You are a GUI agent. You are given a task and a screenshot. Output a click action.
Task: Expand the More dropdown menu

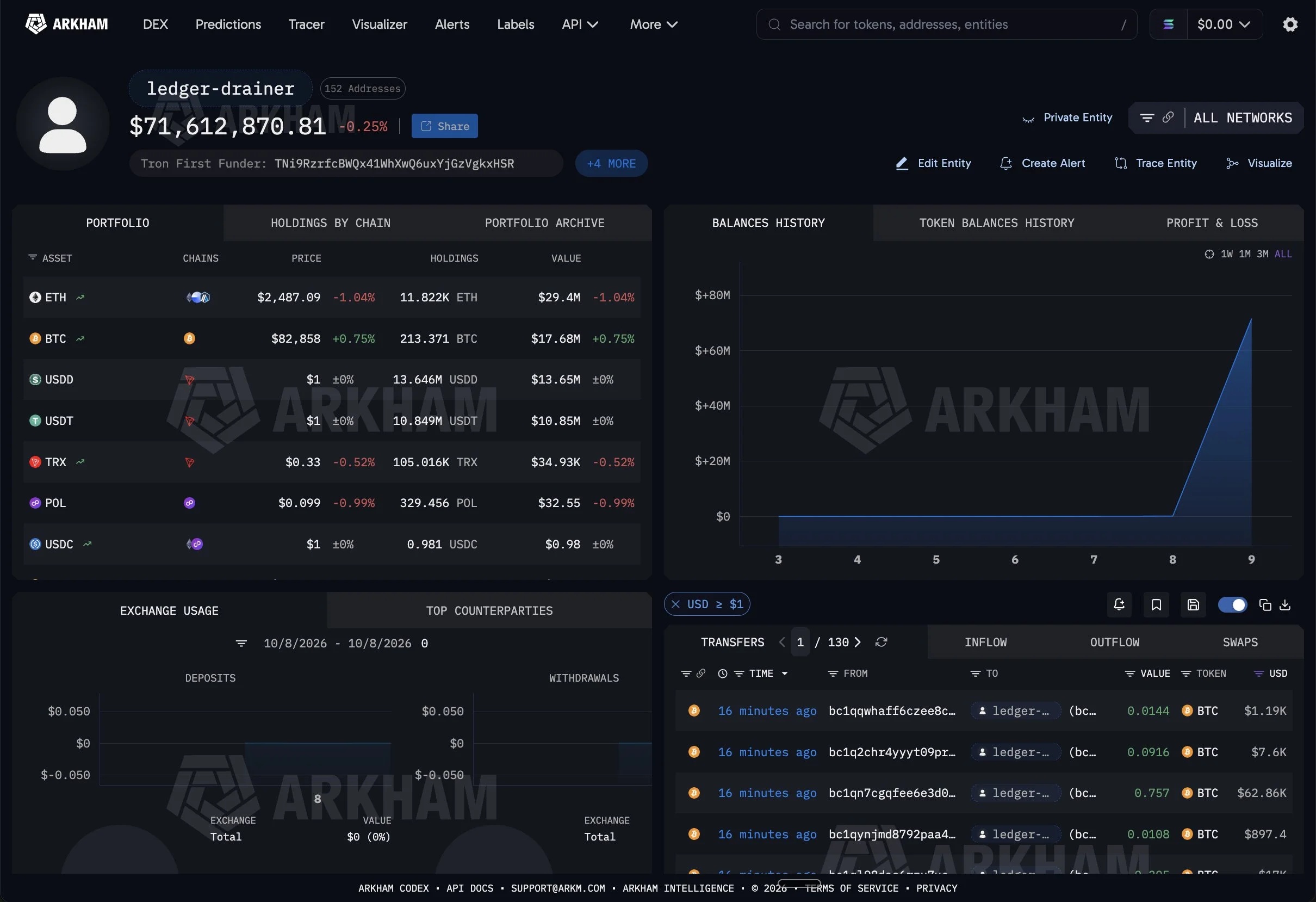pos(654,24)
